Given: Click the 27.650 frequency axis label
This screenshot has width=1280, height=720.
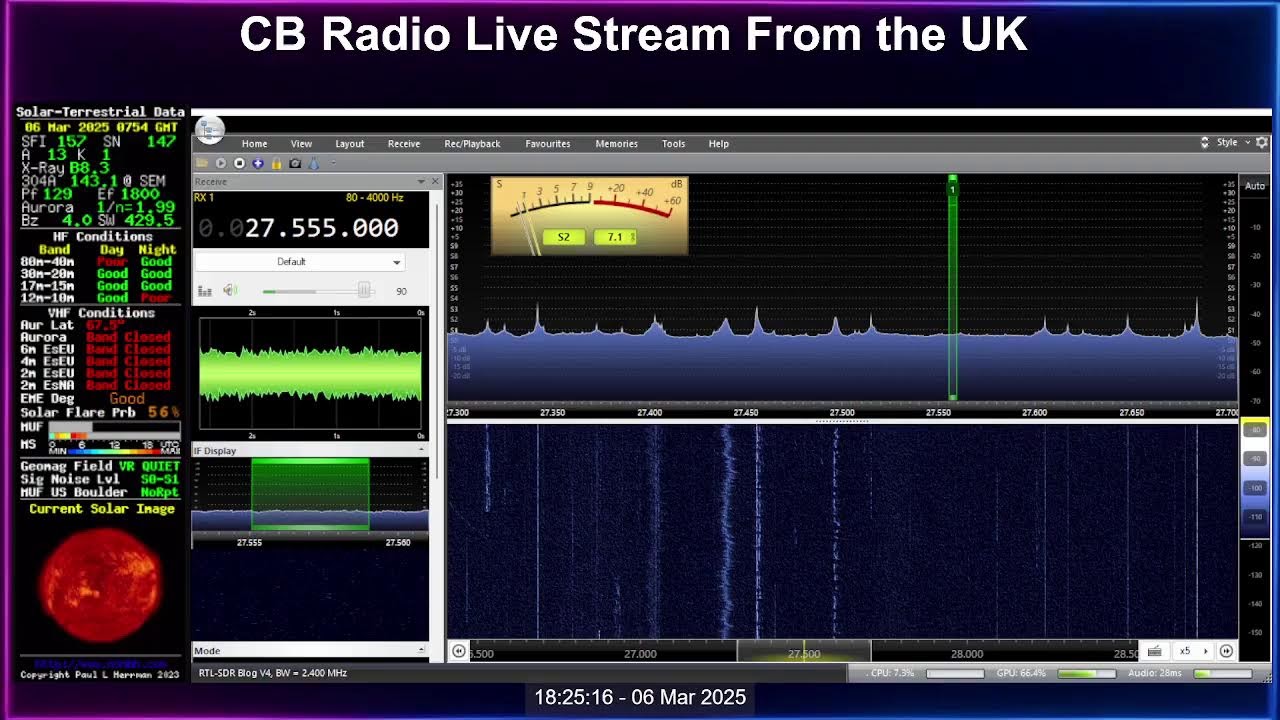Looking at the screenshot, I should (1131, 412).
